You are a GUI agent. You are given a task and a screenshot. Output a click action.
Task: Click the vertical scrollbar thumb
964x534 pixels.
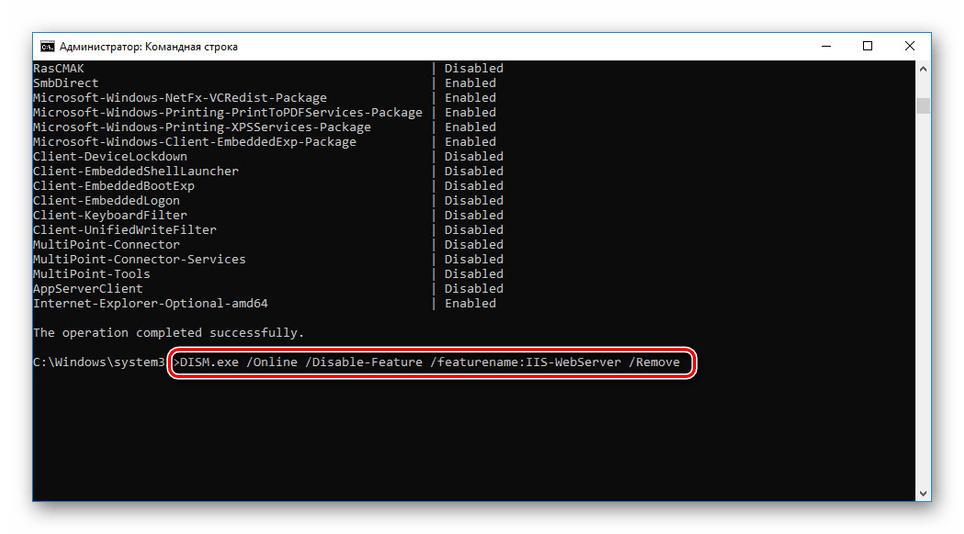(924, 106)
